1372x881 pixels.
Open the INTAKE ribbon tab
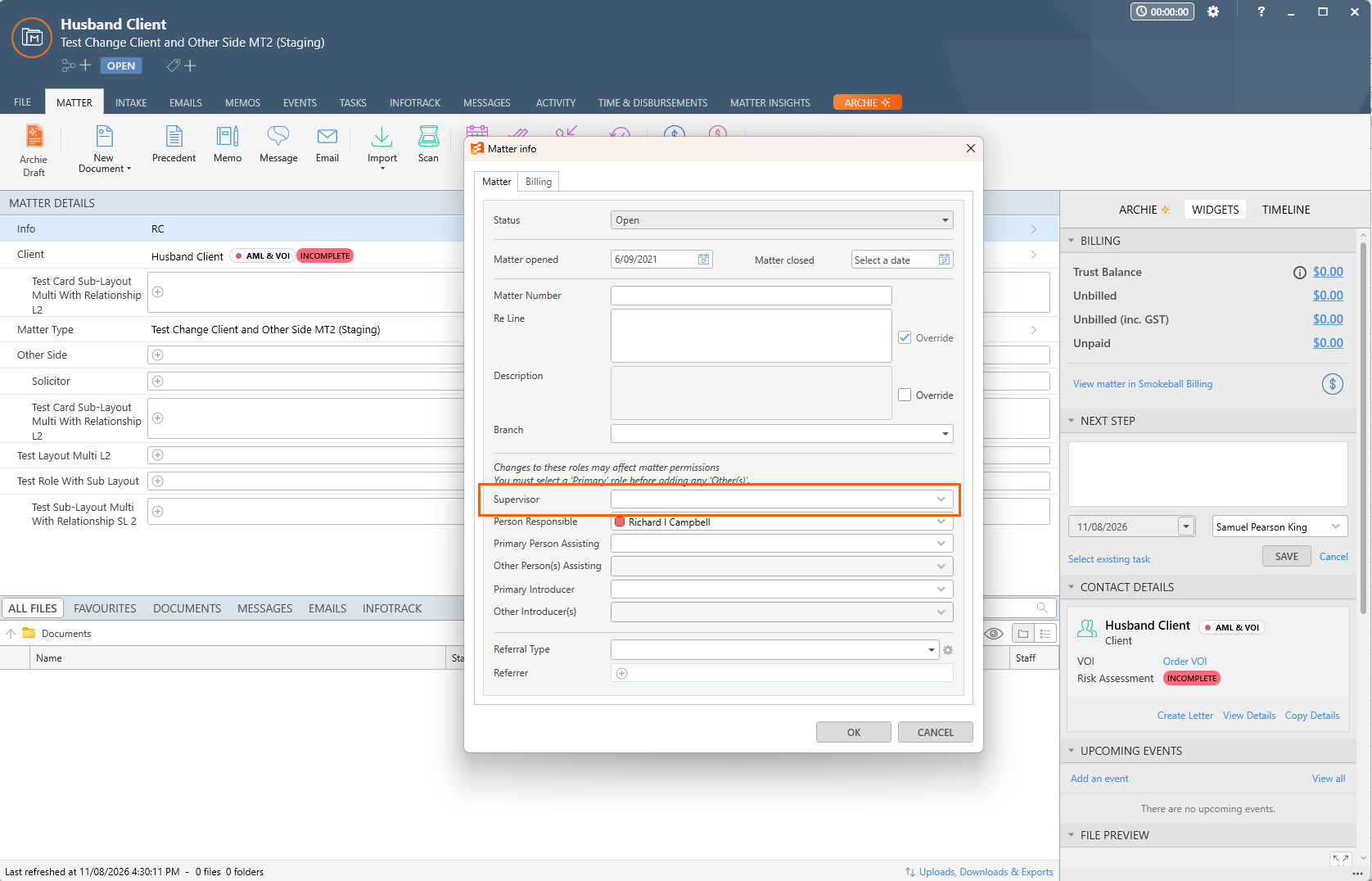click(x=131, y=102)
